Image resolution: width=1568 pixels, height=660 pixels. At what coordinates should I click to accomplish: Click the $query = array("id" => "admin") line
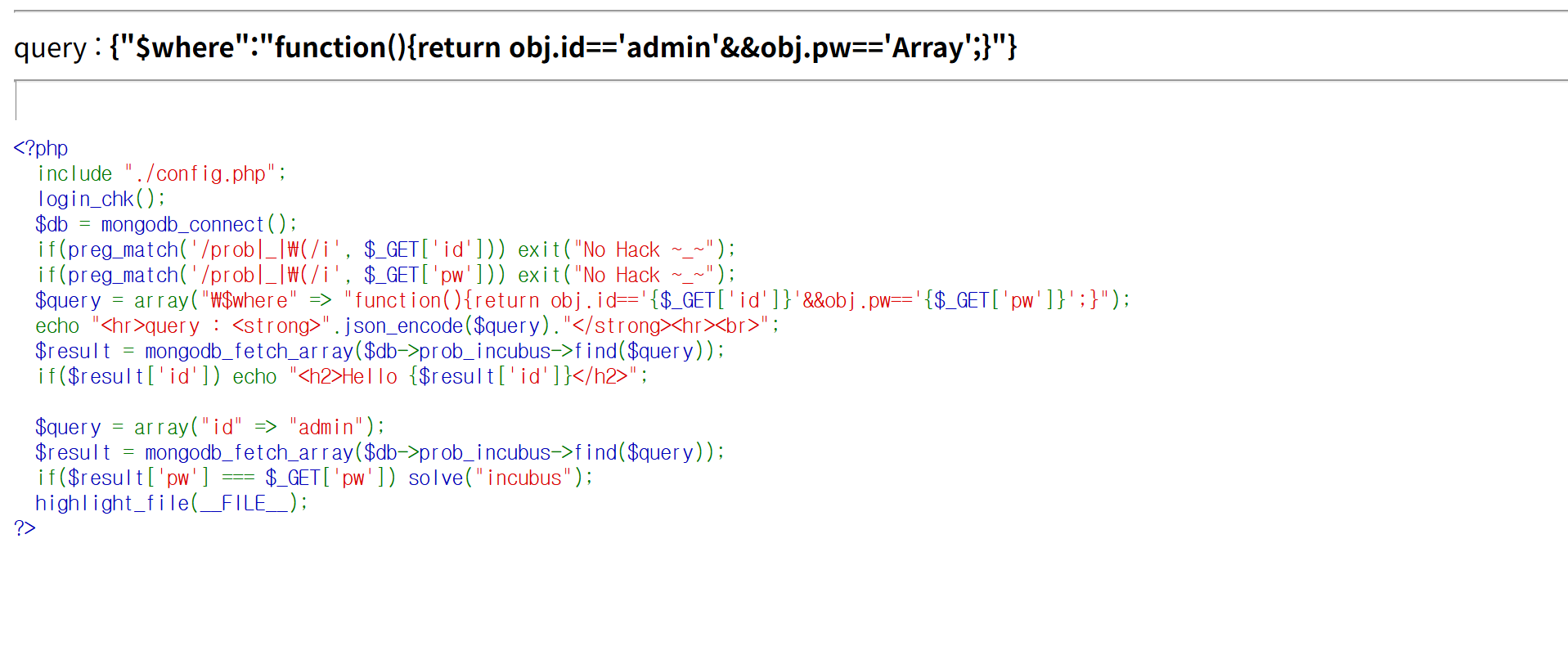(209, 427)
